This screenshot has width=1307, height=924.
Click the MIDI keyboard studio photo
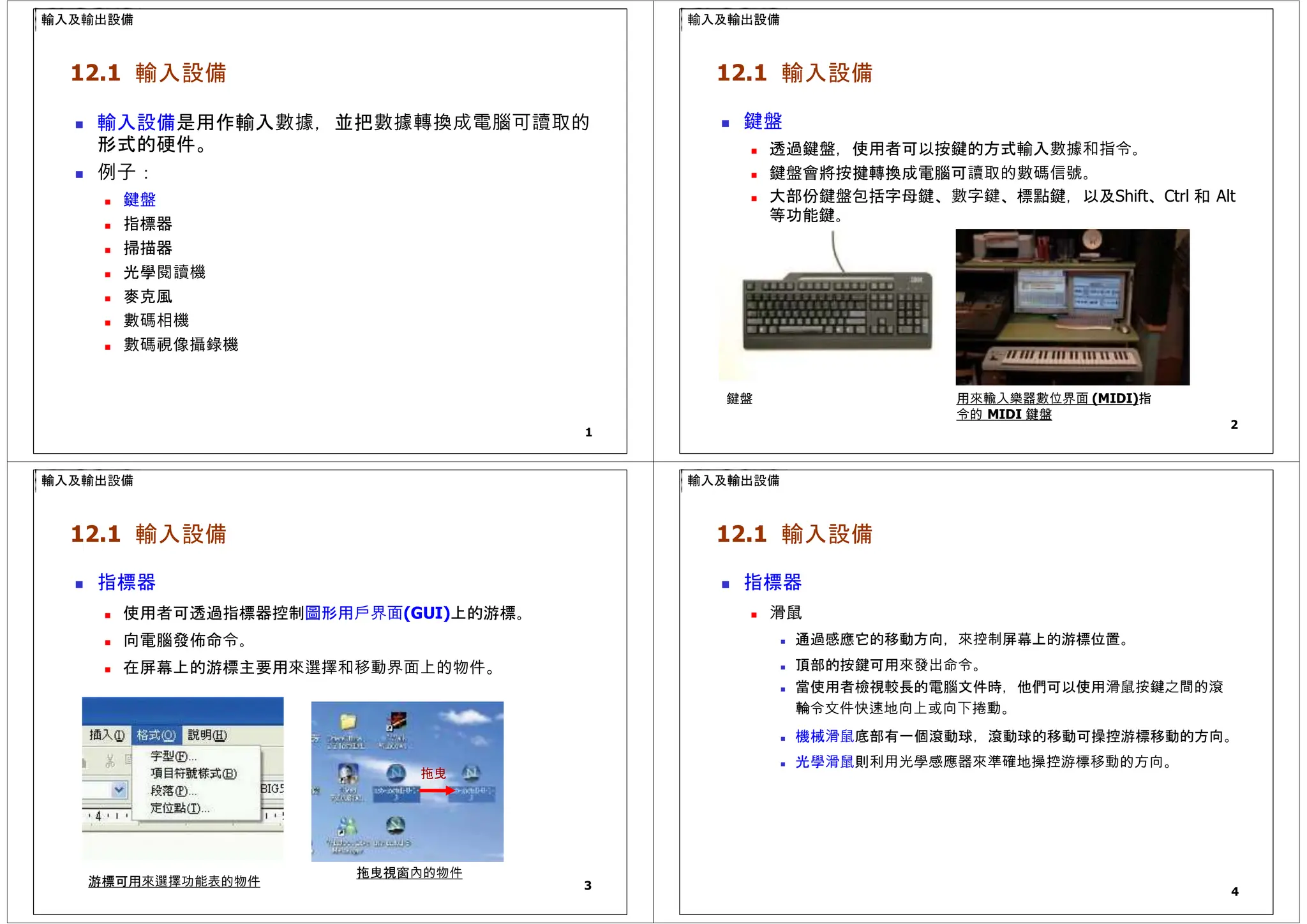click(1072, 307)
